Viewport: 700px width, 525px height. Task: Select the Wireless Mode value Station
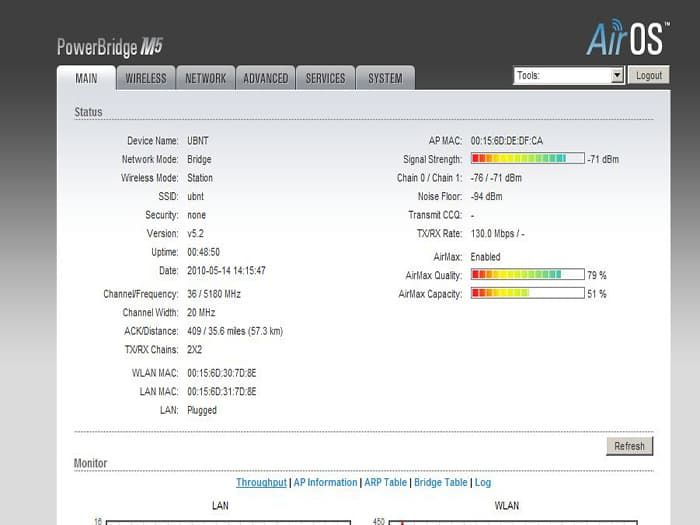200,178
